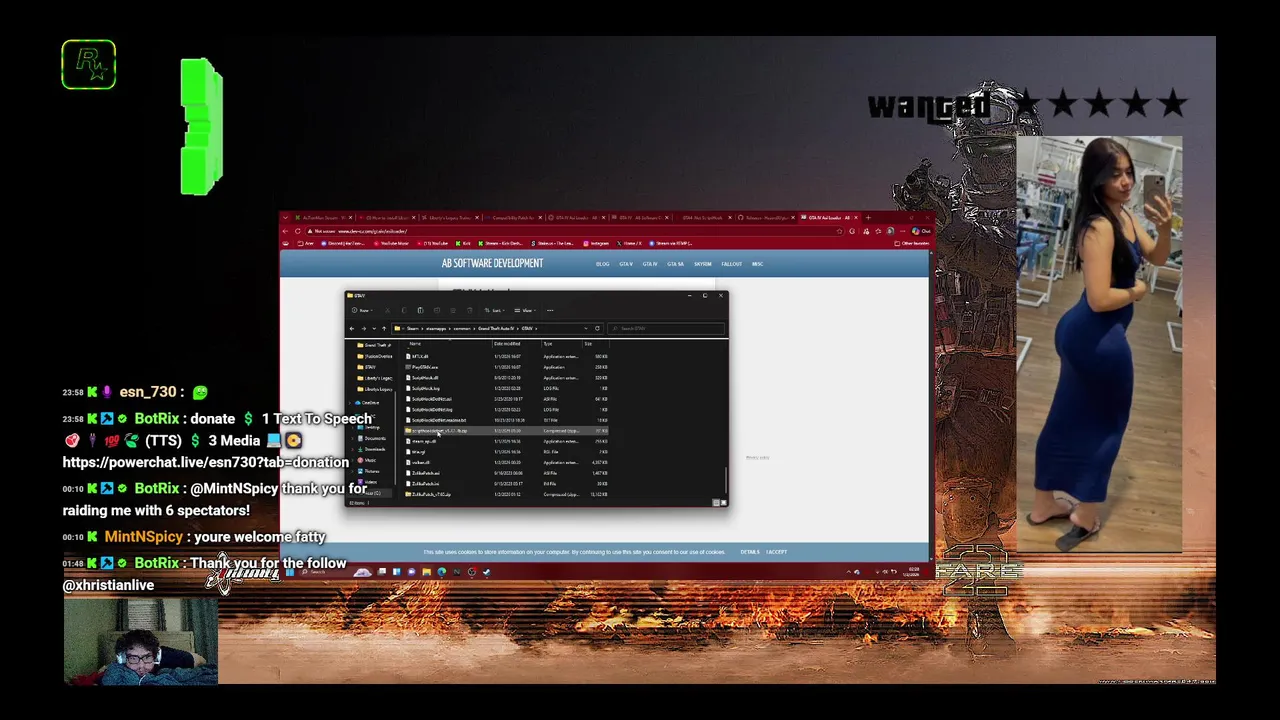Click DETAILS on the cookie banner

[750, 552]
